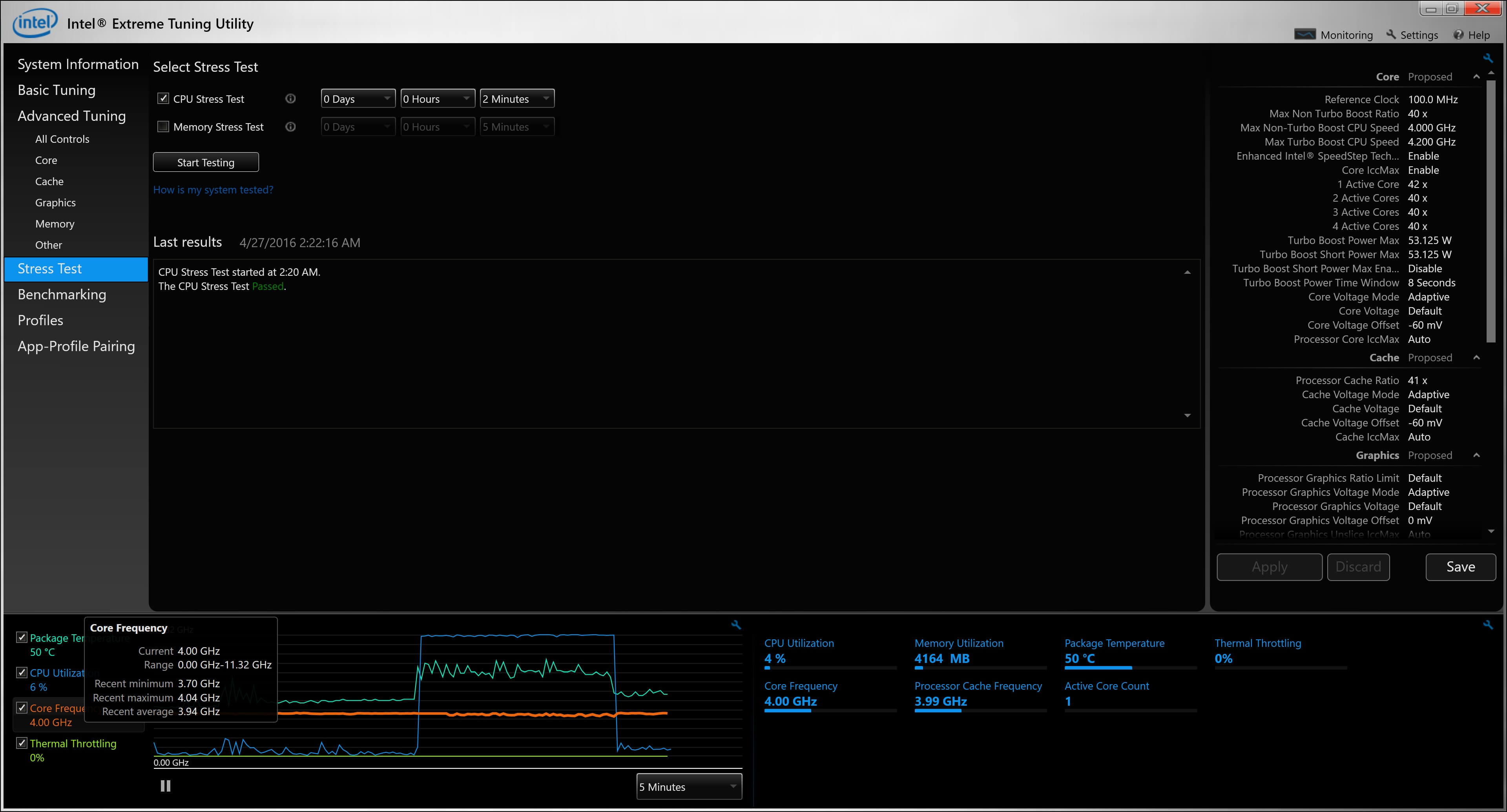This screenshot has width=1507, height=812.
Task: Open 'How is my system tested?' link
Action: point(213,189)
